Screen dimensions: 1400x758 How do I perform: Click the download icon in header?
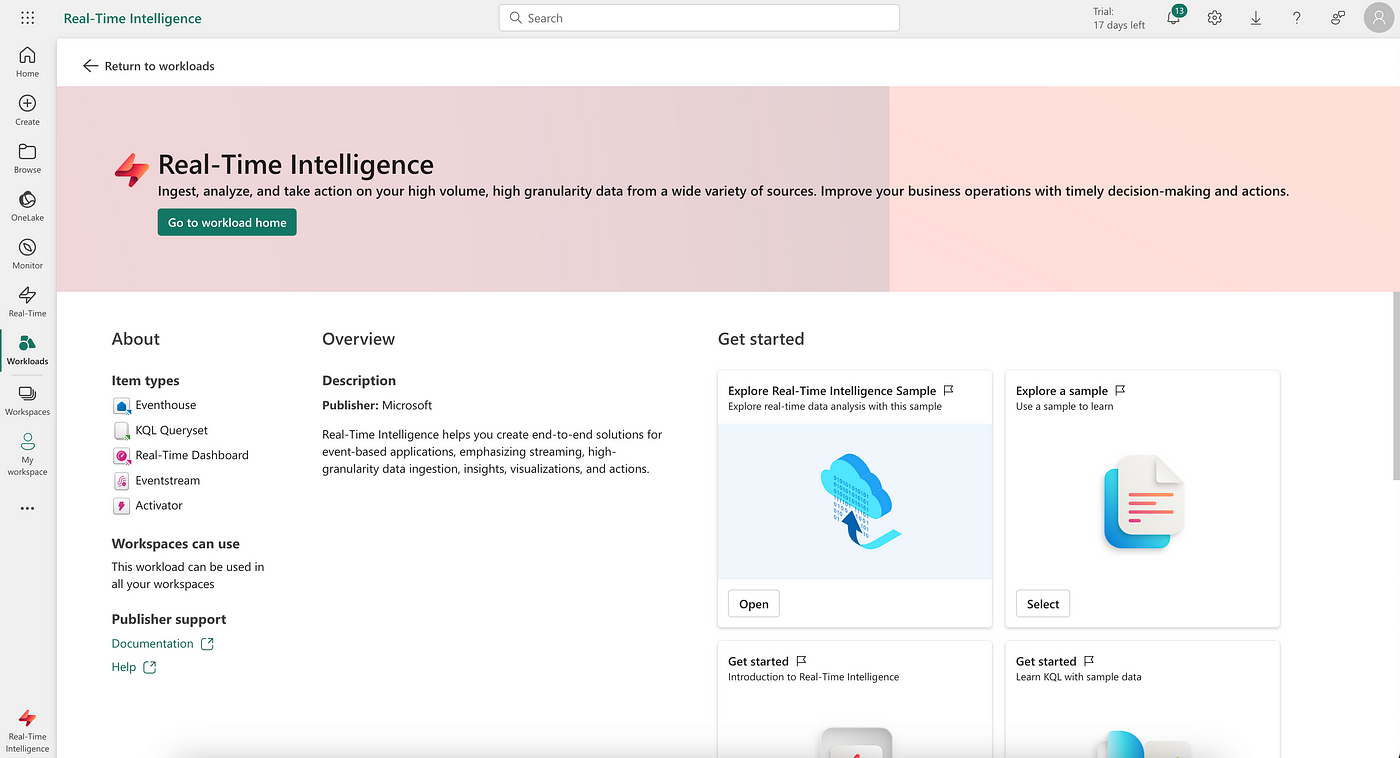[x=1255, y=18]
